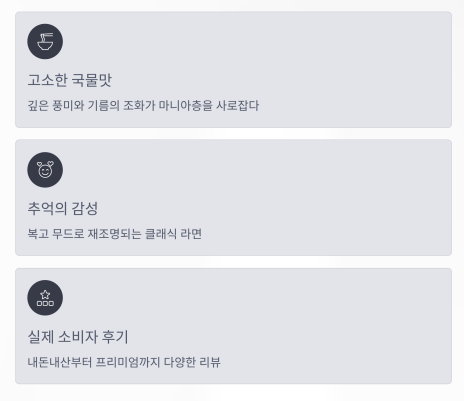Open the 추억의 감성 heading

coord(63,208)
